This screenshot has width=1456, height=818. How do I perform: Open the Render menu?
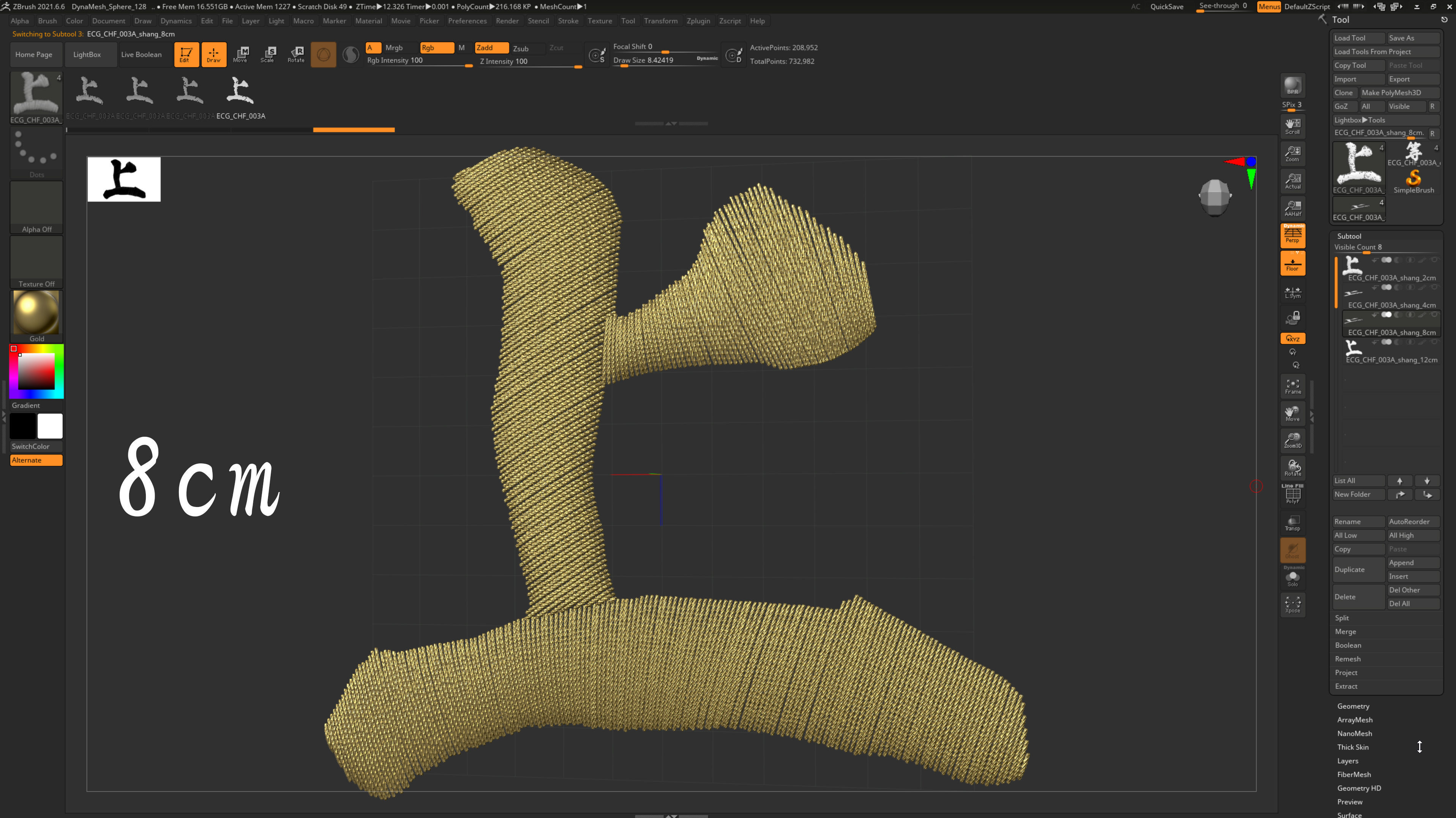coord(507,21)
